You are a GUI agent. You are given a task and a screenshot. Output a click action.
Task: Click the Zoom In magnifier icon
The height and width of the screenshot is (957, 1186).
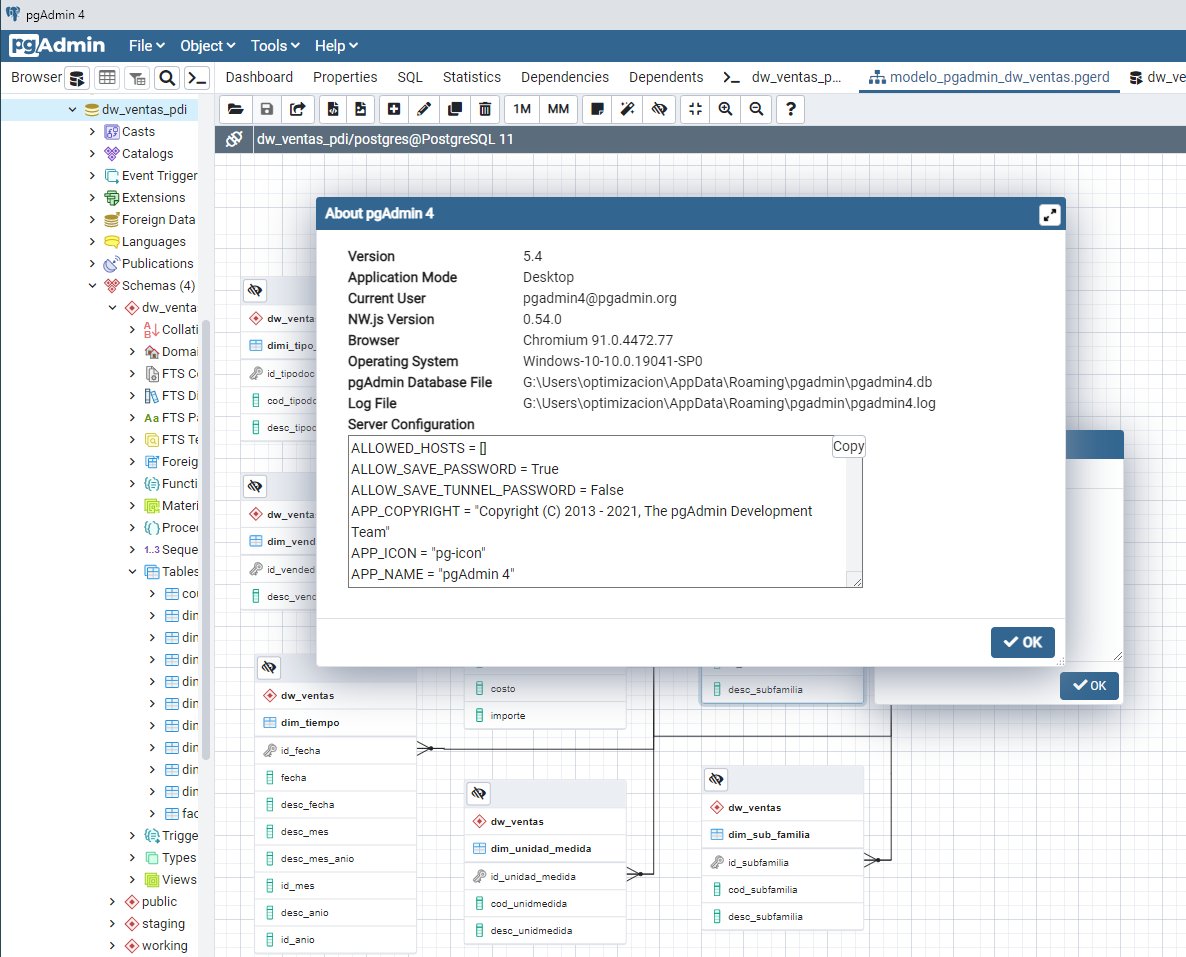(x=725, y=109)
